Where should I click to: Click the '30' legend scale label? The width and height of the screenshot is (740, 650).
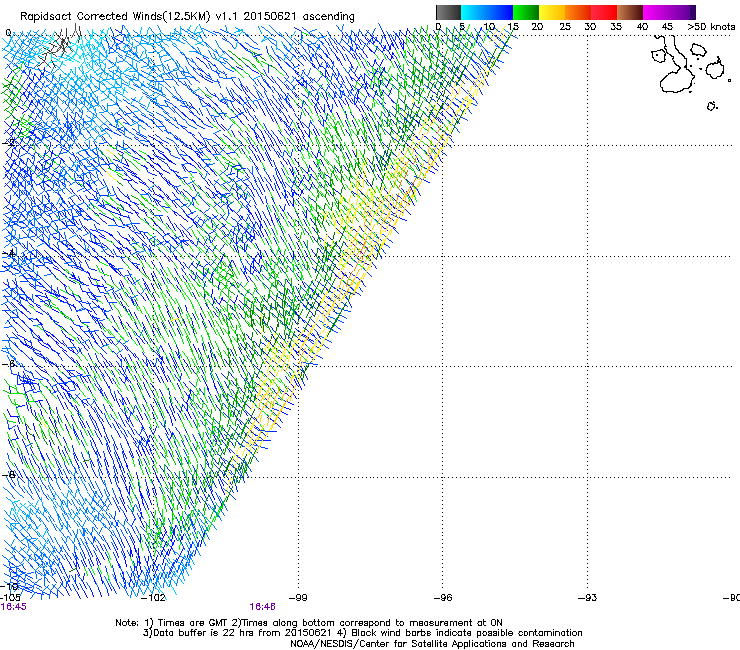590,26
